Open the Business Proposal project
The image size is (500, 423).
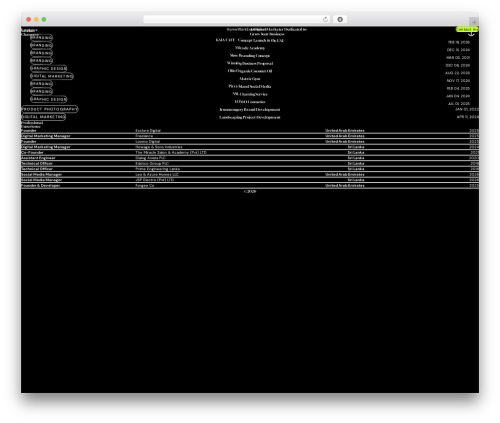[250, 63]
